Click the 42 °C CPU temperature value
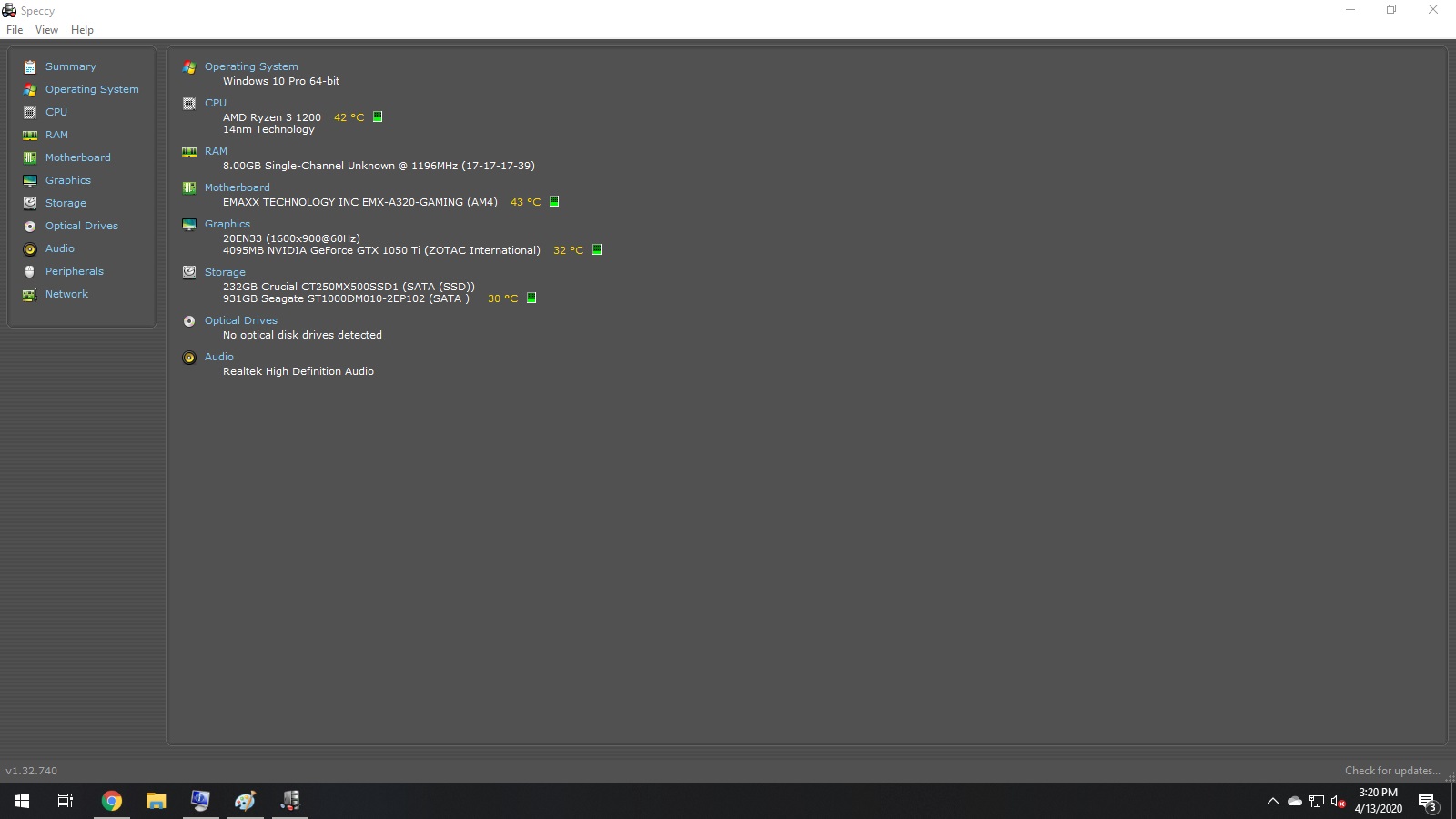 [349, 117]
